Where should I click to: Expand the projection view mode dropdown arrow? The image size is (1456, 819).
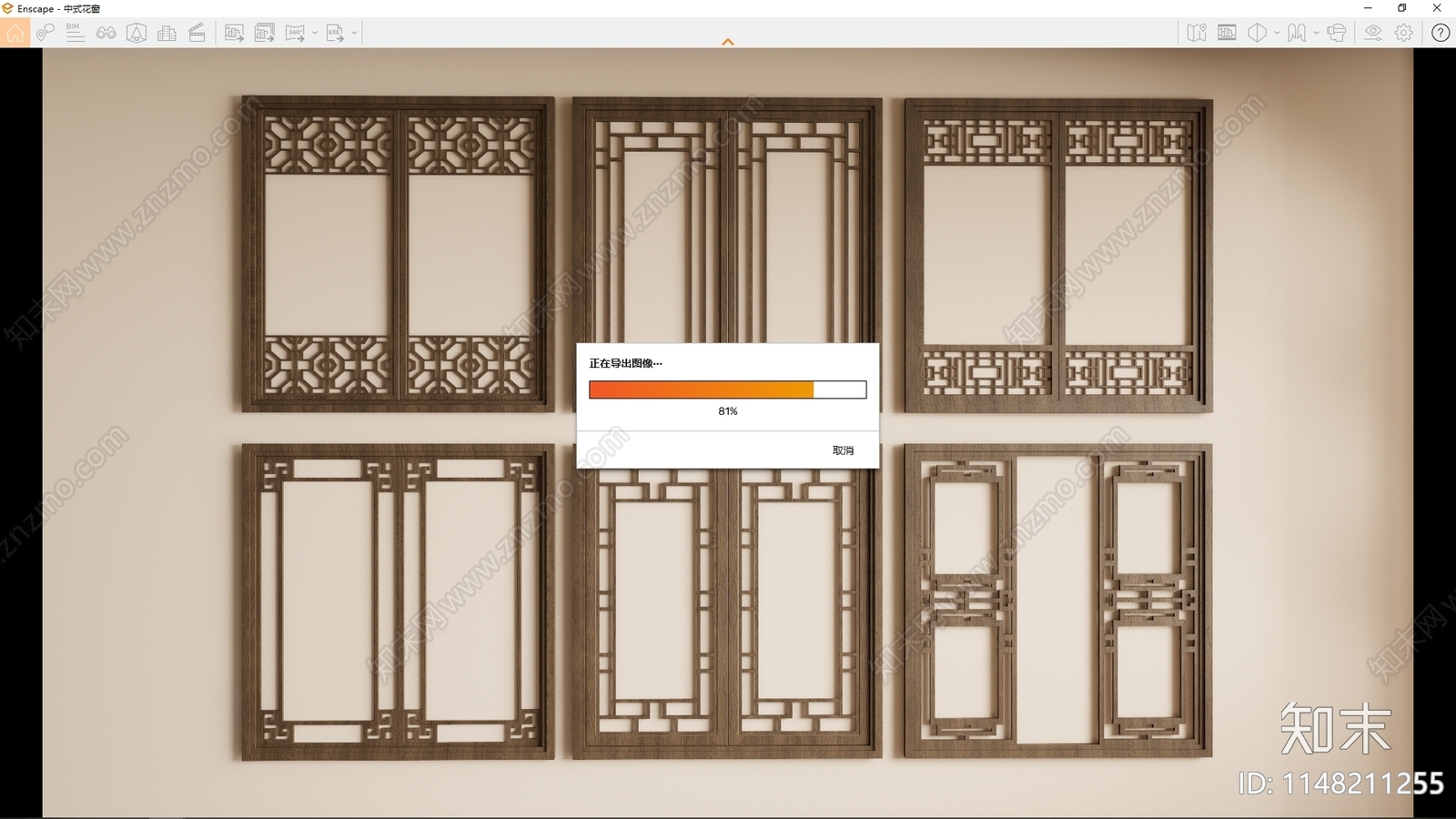tap(1277, 34)
